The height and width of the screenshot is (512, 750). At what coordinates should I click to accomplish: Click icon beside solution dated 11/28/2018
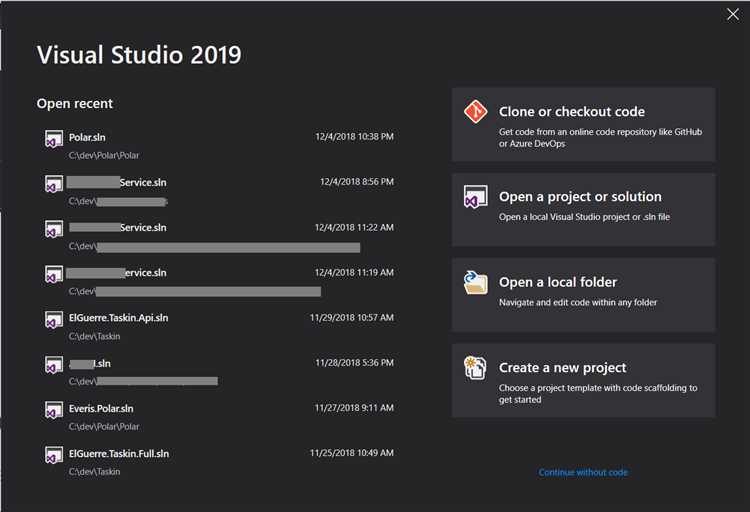click(x=54, y=365)
